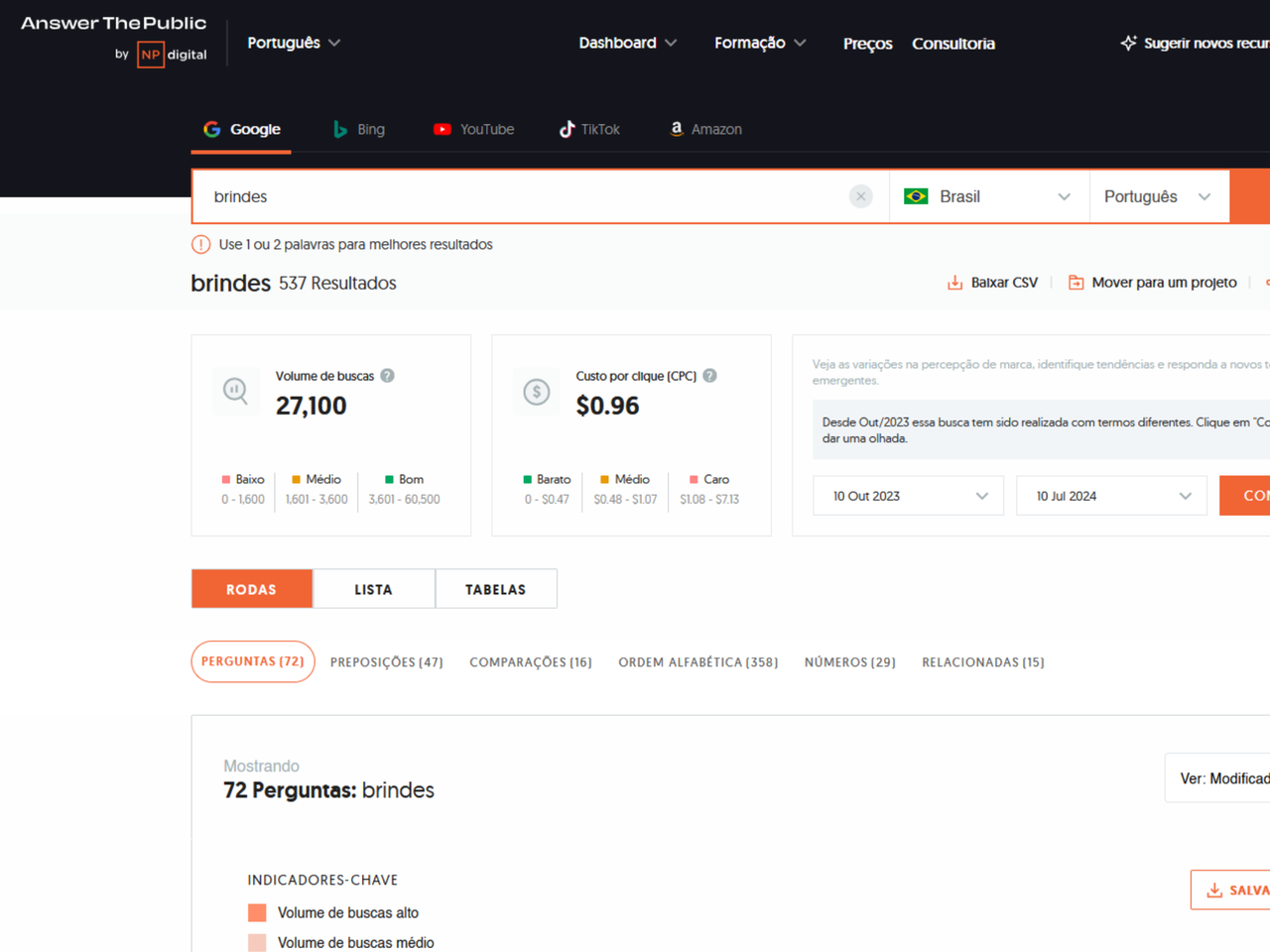Viewport: 1270px width, 952px height.
Task: Click the Bing logo icon
Action: [340, 129]
